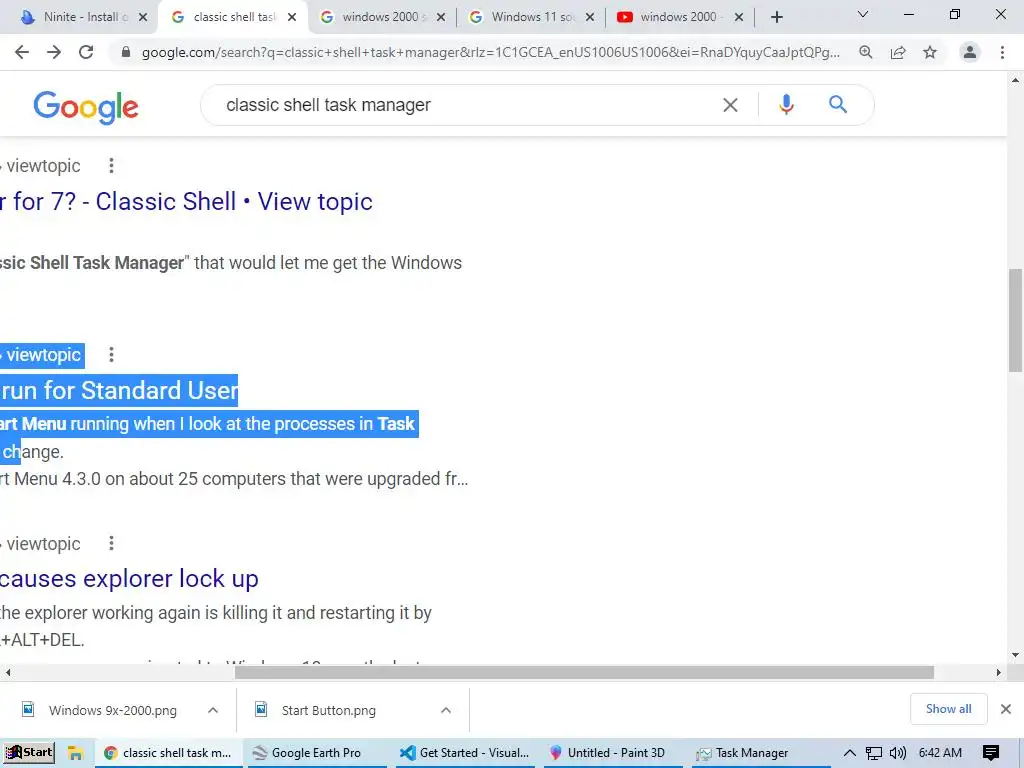Go back to the previous page
This screenshot has width=1024, height=768.
pos(22,52)
